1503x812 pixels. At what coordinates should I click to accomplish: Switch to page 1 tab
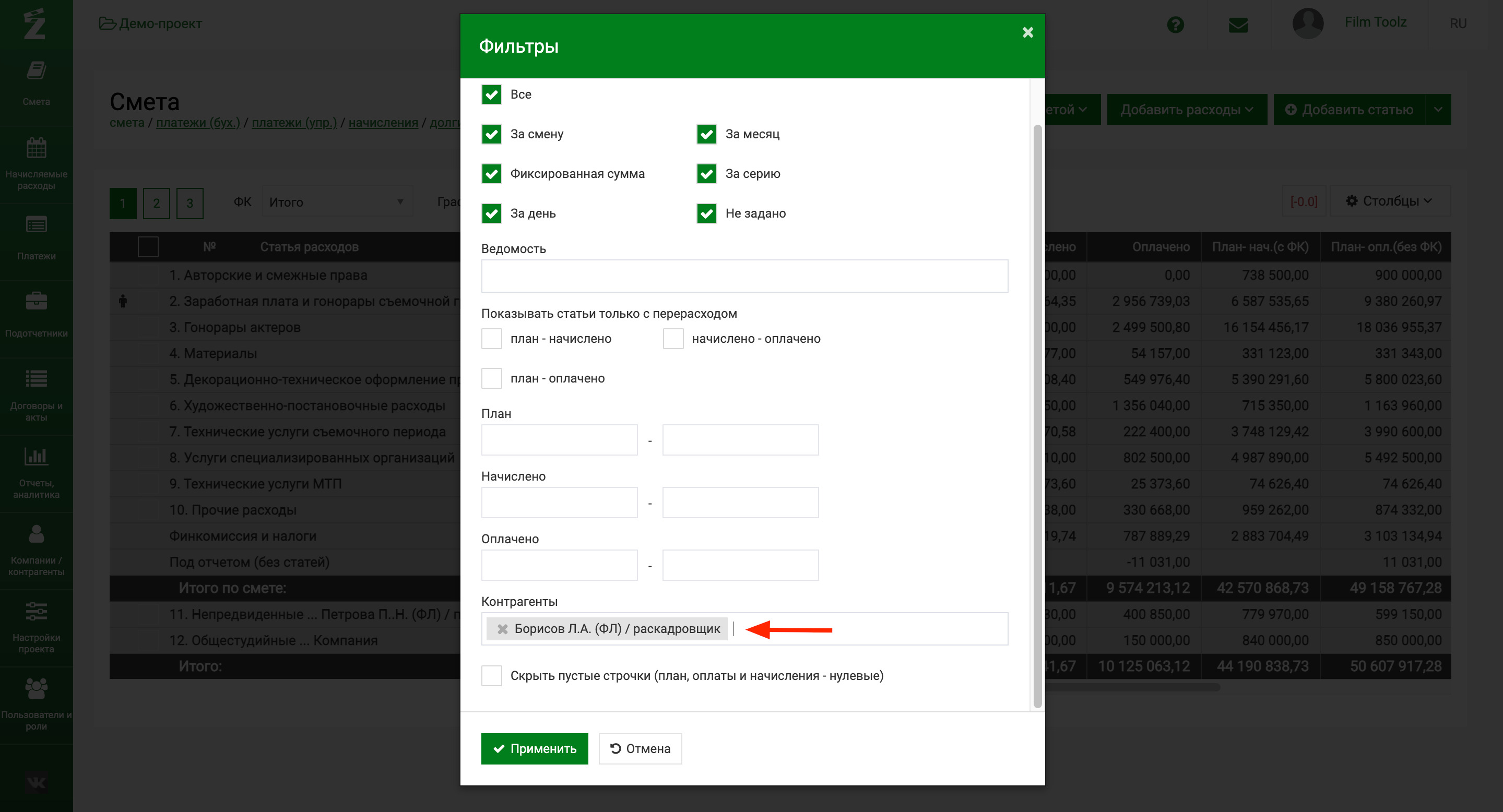[123, 203]
